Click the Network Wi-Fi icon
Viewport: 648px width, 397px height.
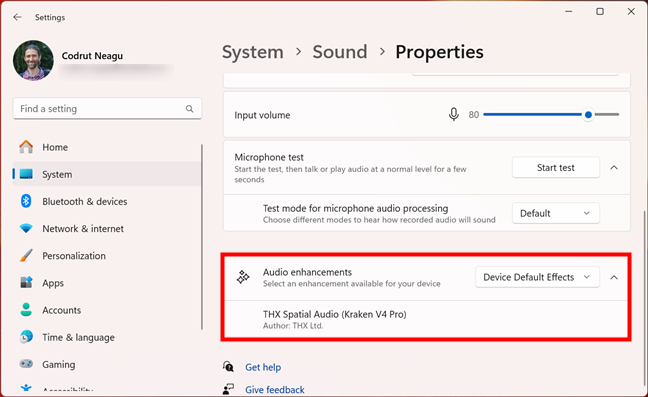point(26,228)
